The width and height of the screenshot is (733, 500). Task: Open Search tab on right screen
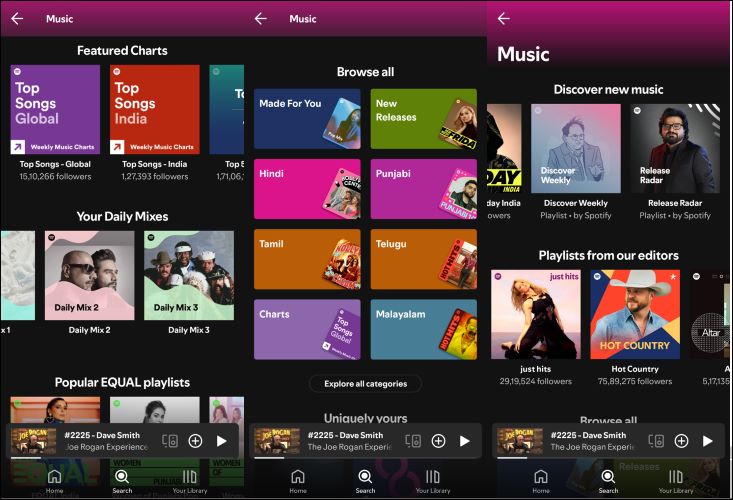point(608,481)
